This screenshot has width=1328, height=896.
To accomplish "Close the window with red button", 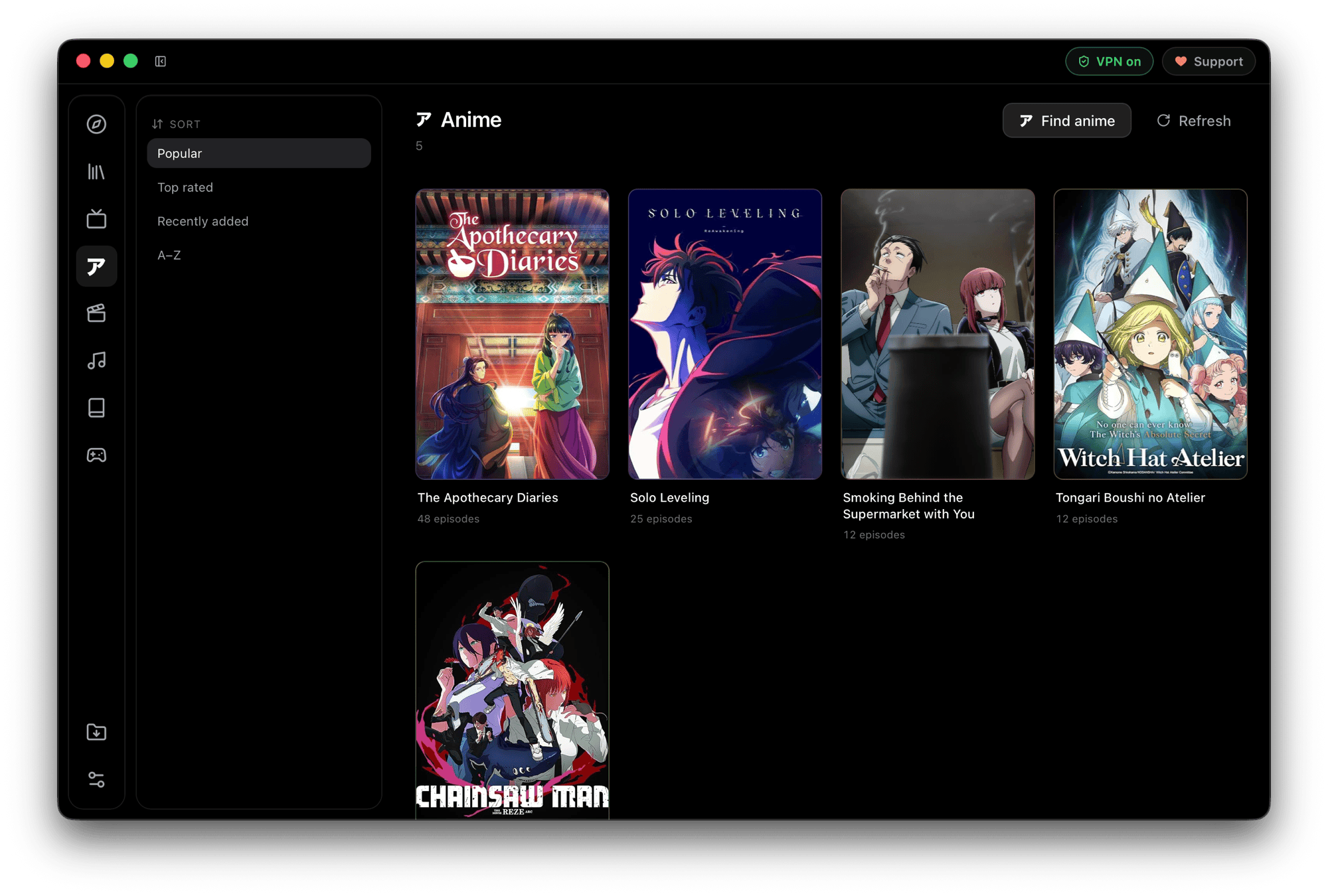I will tap(84, 61).
